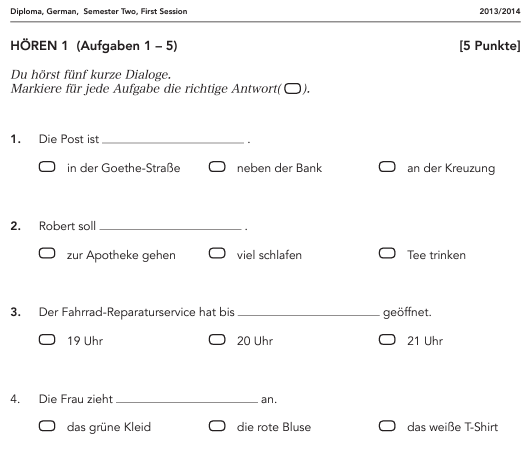The image size is (524, 463).
Task: Click the blank line after 'Die Post ist'
Action: (x=173, y=143)
